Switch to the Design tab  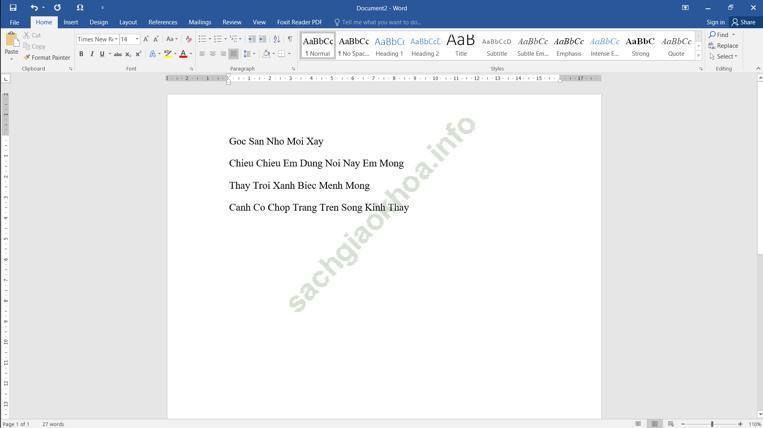[98, 22]
